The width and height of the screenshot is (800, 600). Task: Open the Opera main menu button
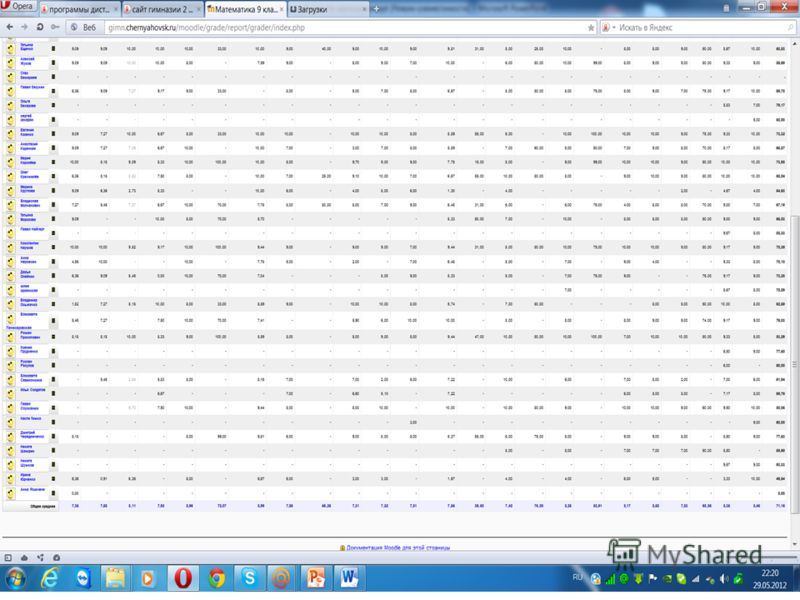pos(17,6)
